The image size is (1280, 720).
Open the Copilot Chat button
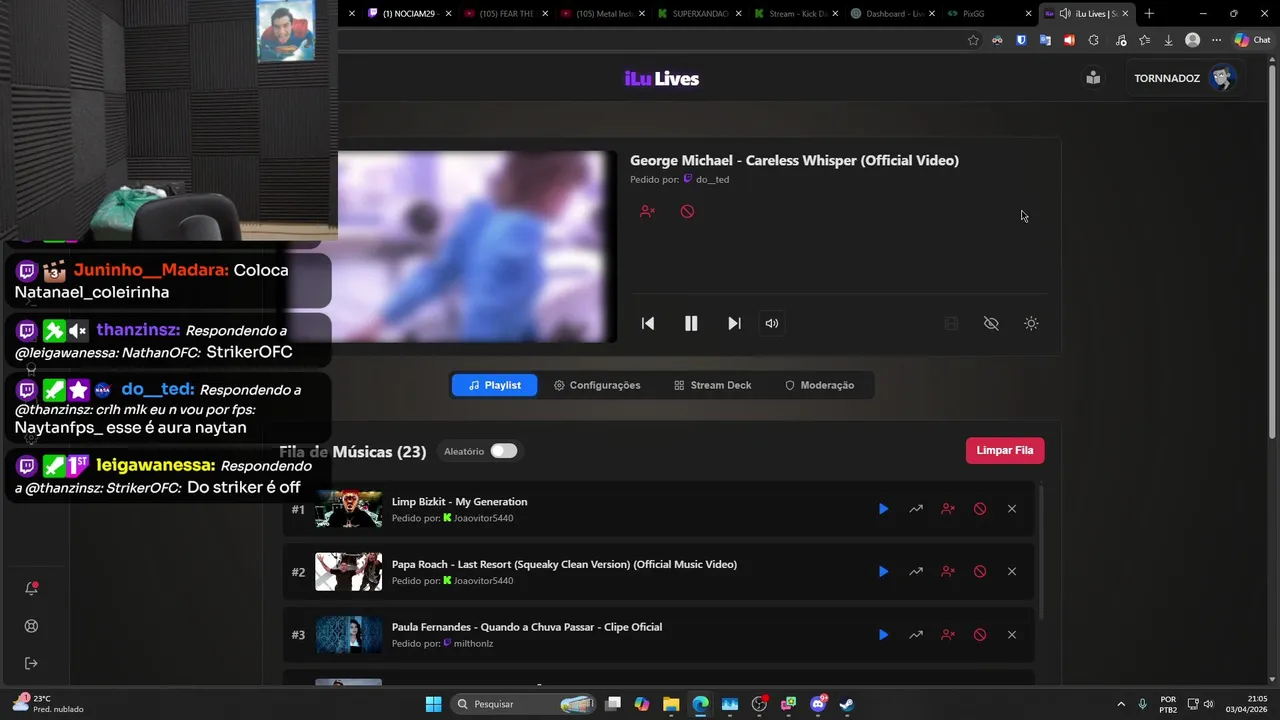tap(1254, 40)
